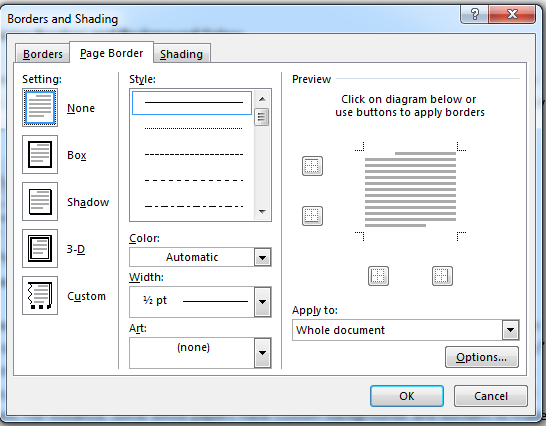546x426 pixels.
Task: Select the None border setting icon
Action: (40, 107)
